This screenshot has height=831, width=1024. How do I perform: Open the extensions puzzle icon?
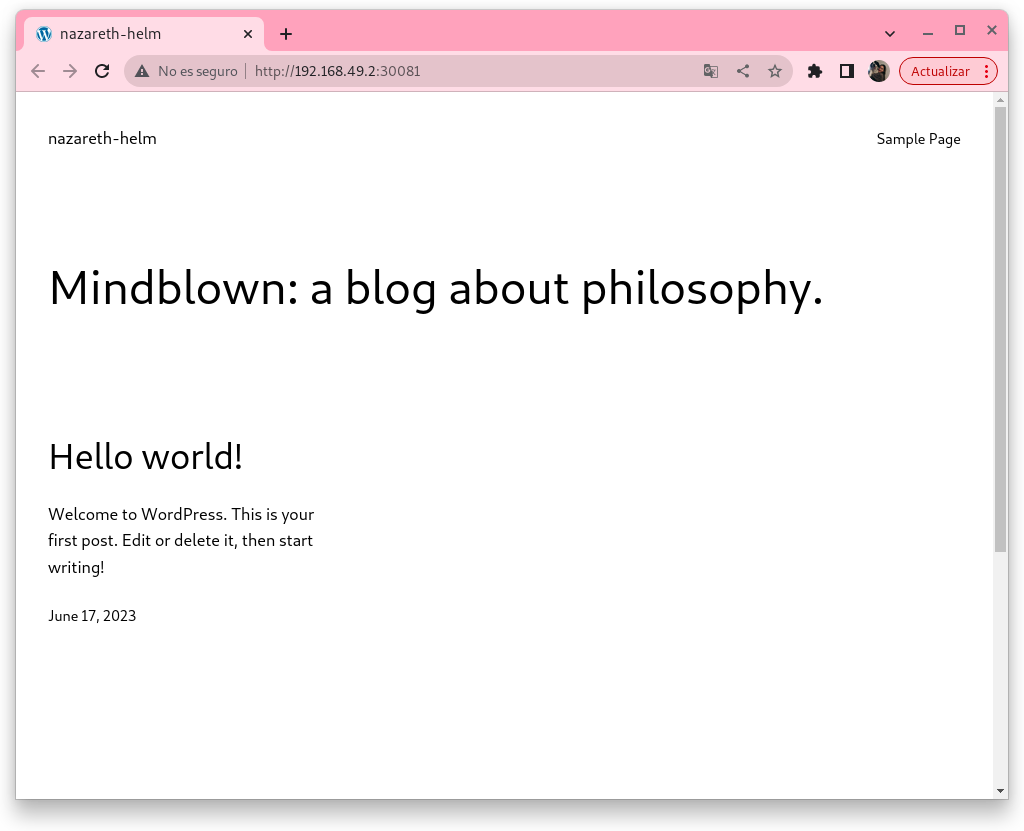click(815, 71)
